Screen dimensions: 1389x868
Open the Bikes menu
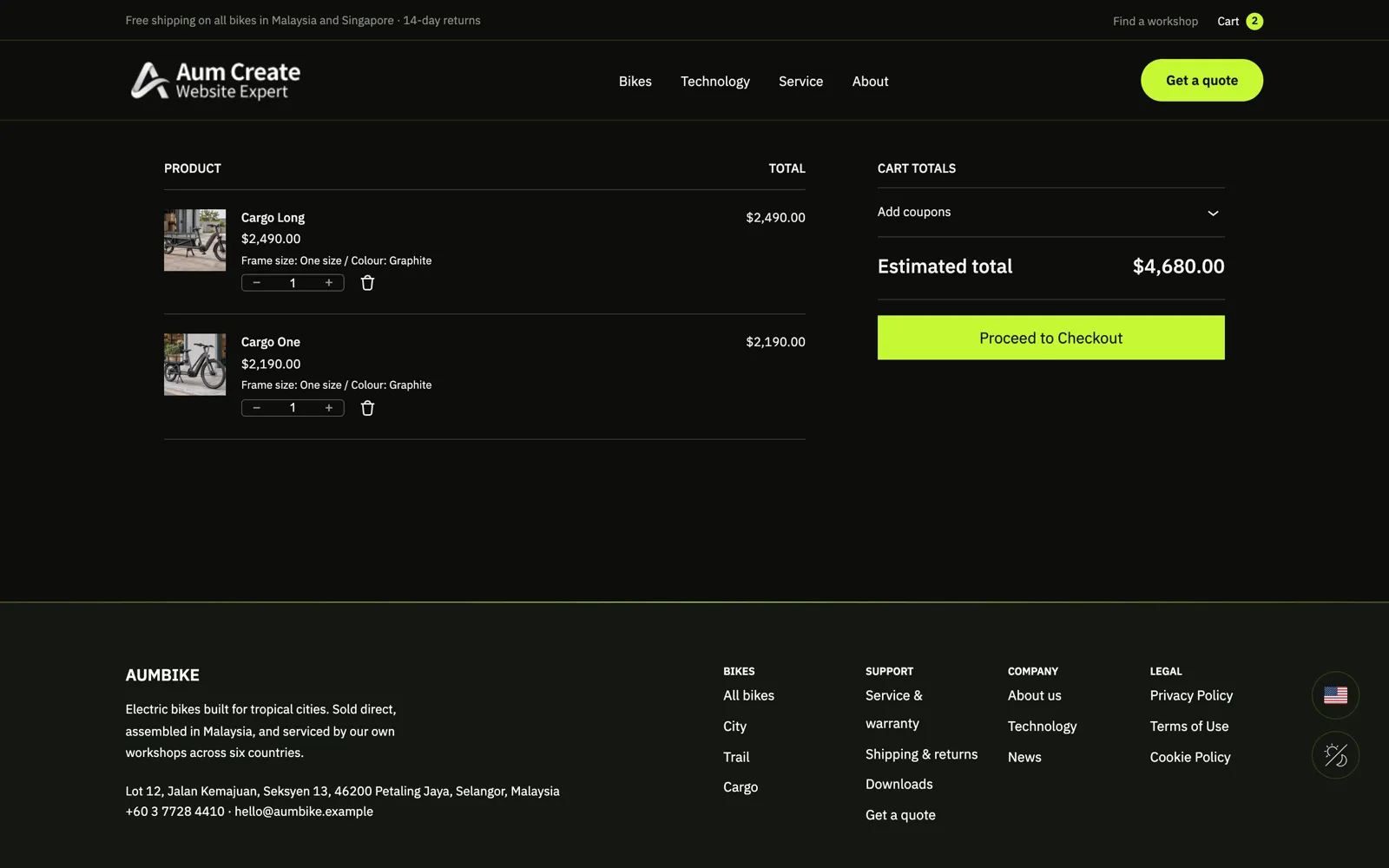pos(635,81)
